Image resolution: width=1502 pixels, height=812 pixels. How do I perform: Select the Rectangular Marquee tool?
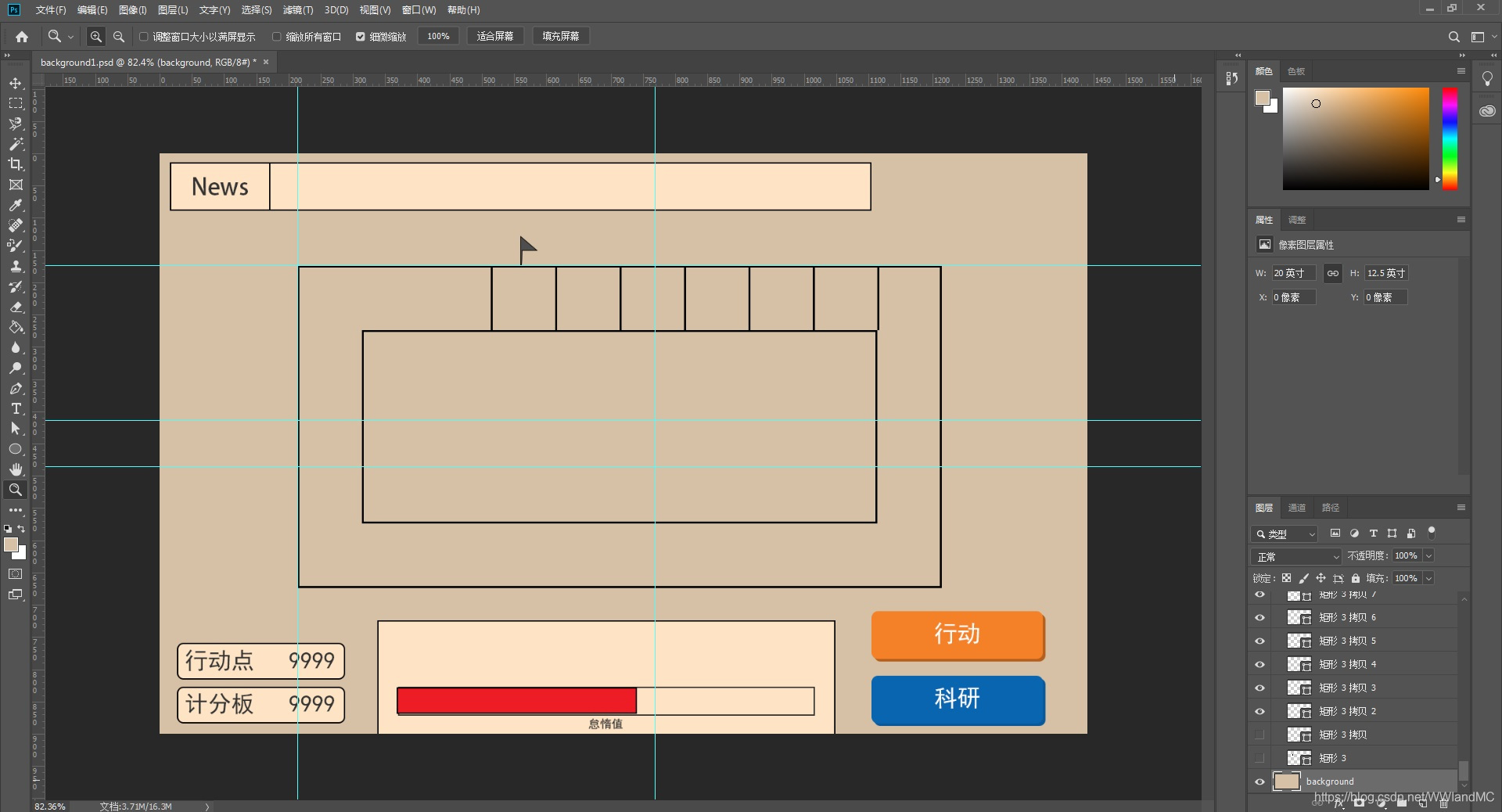point(16,103)
